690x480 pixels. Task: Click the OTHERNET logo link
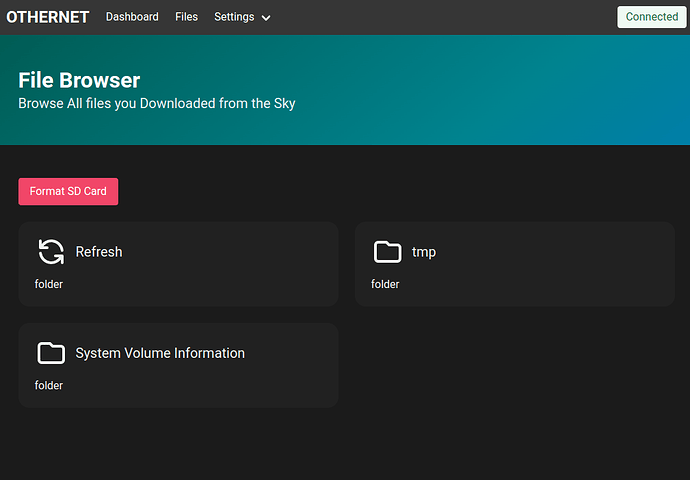[x=48, y=17]
